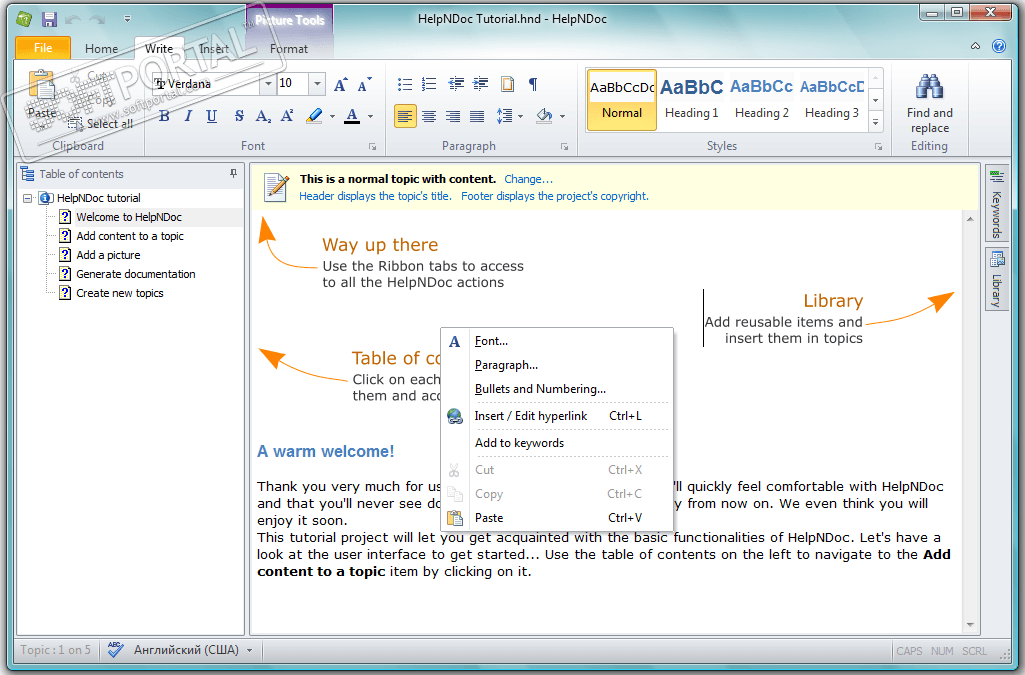
Task: Open Font dialog launcher
Action: click(373, 147)
